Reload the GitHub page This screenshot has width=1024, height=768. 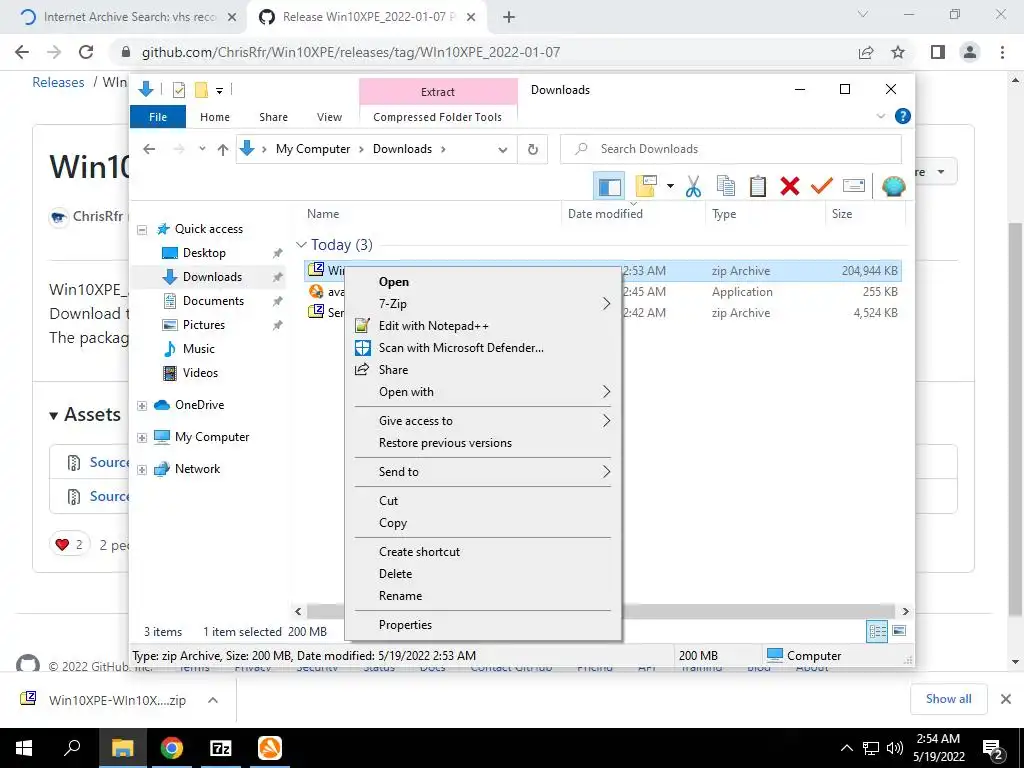(86, 52)
